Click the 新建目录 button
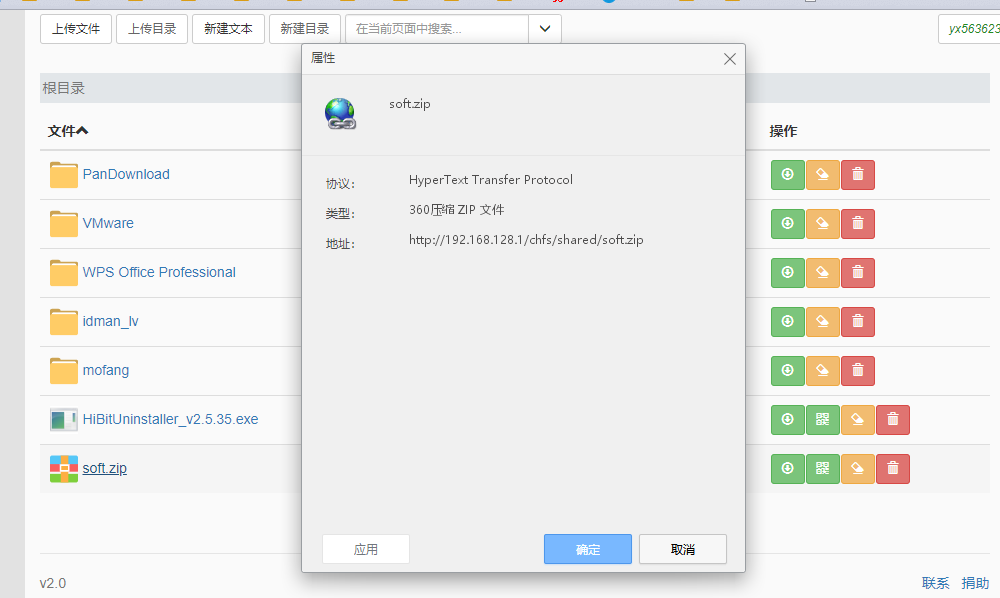The height and width of the screenshot is (598, 1000). click(305, 29)
